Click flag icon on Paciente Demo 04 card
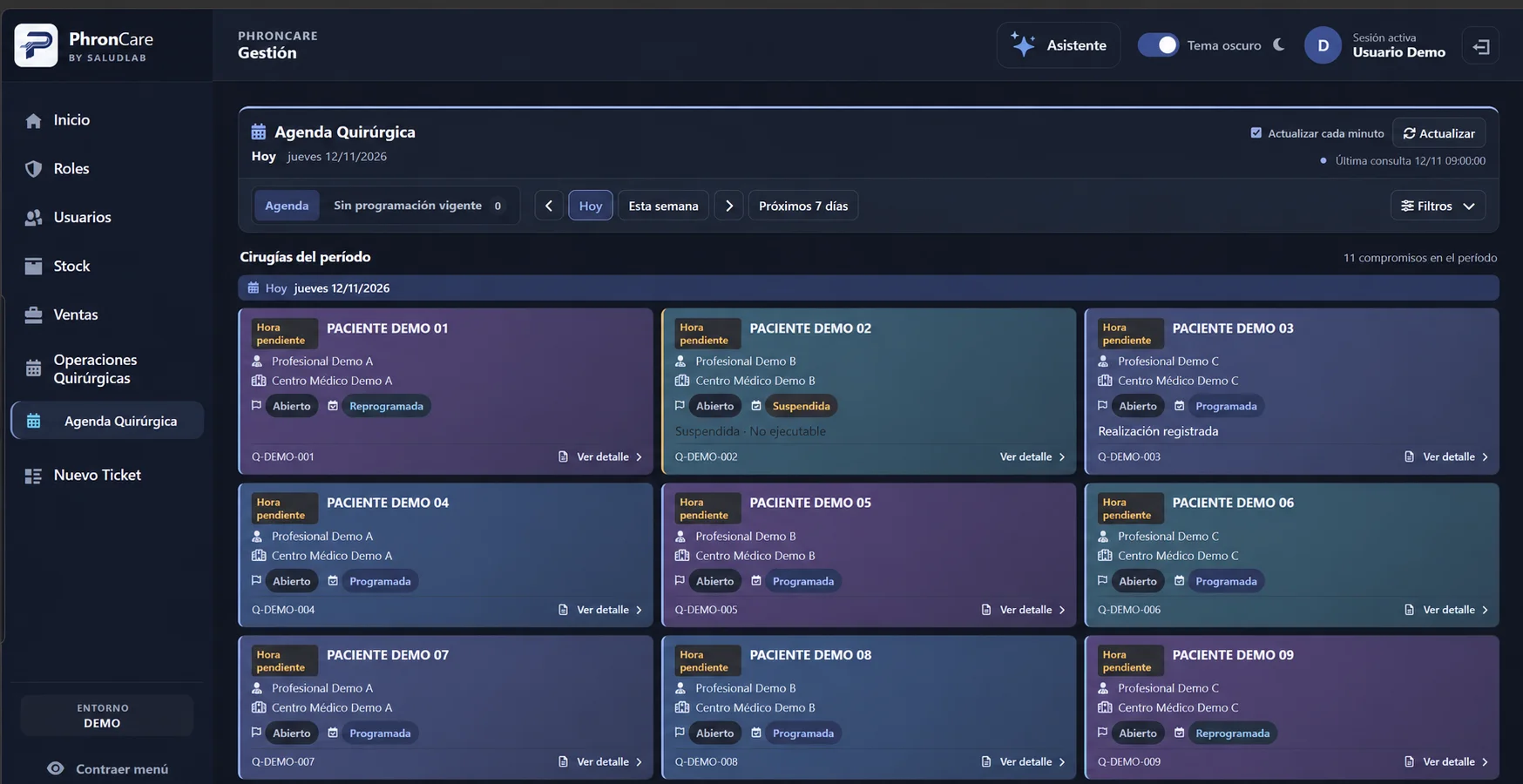1523x784 pixels. 256,580
